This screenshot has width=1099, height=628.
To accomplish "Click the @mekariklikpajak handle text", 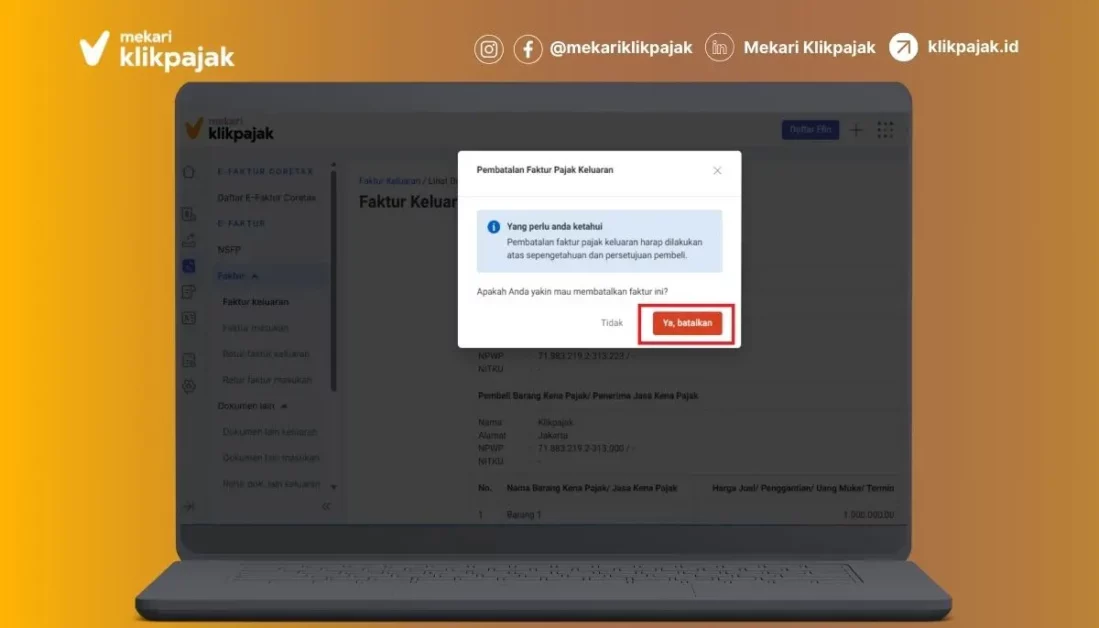I will (x=621, y=48).
